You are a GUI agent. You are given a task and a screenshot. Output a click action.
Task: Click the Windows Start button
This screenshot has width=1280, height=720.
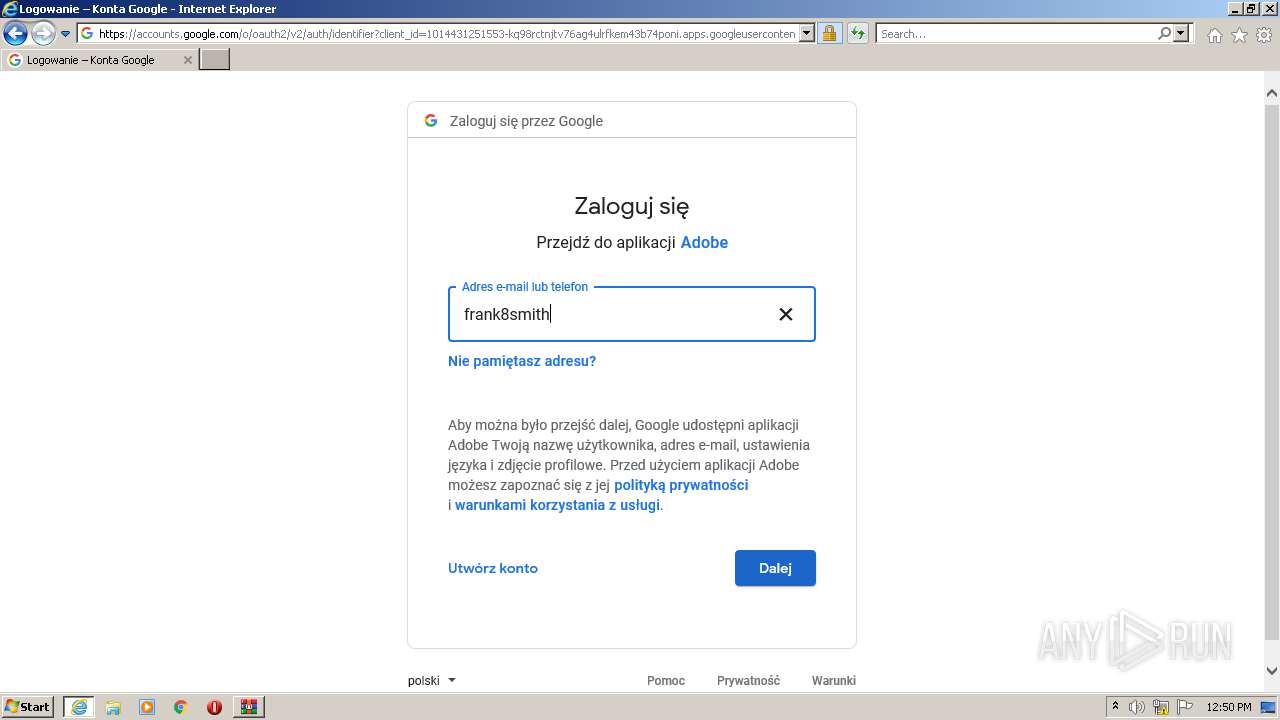28,707
